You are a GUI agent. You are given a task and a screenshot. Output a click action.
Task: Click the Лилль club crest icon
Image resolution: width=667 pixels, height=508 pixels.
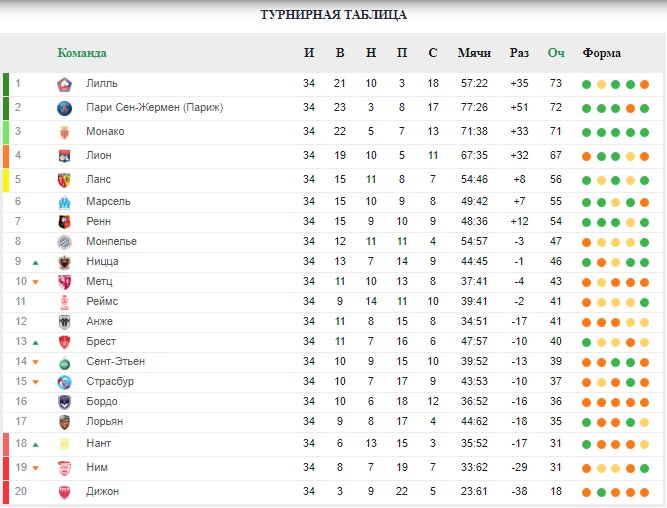[x=64, y=84]
